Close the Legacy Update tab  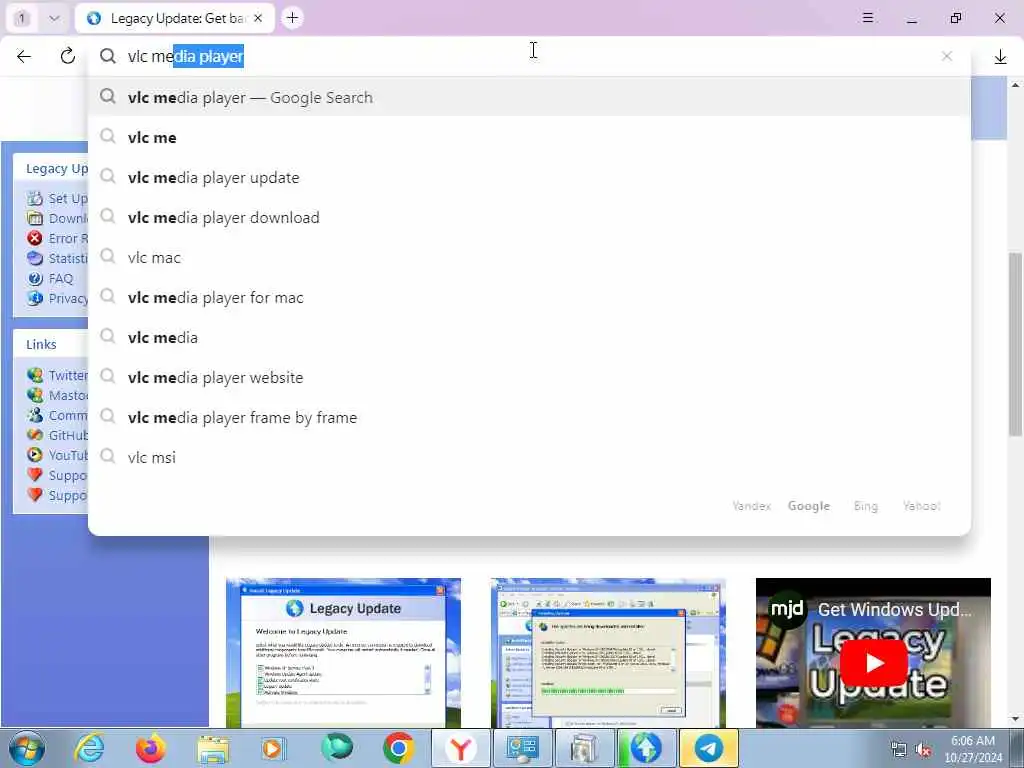[258, 18]
